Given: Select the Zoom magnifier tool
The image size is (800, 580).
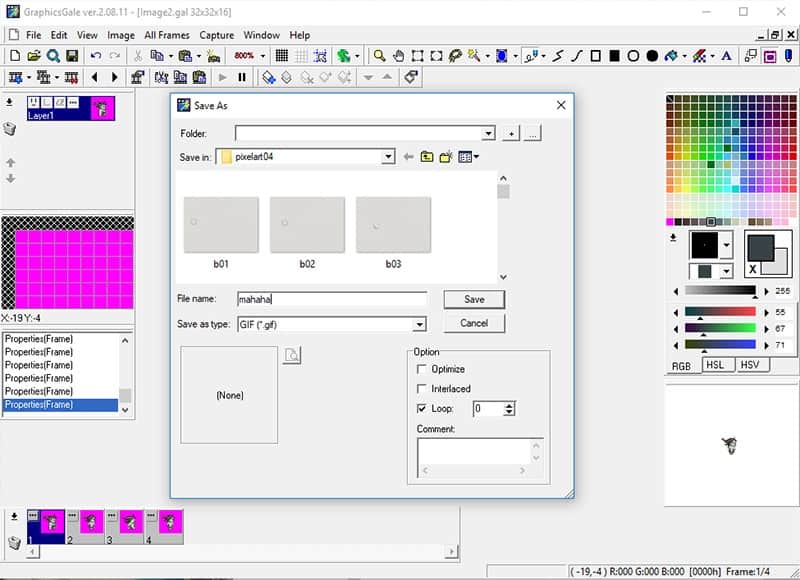Looking at the screenshot, I should 379,56.
